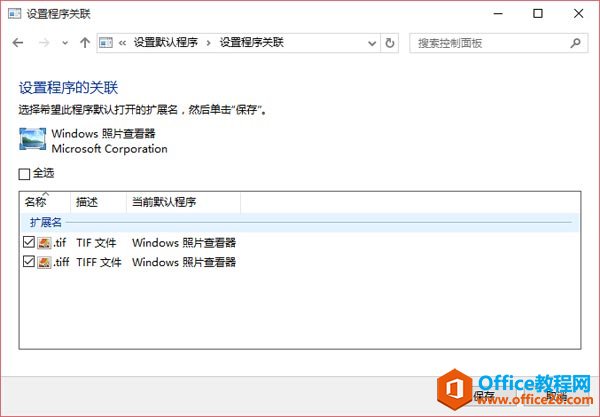Image resolution: width=600 pixels, height=417 pixels.
Task: Open recent locations dropdown arrow
Action: click(65, 43)
